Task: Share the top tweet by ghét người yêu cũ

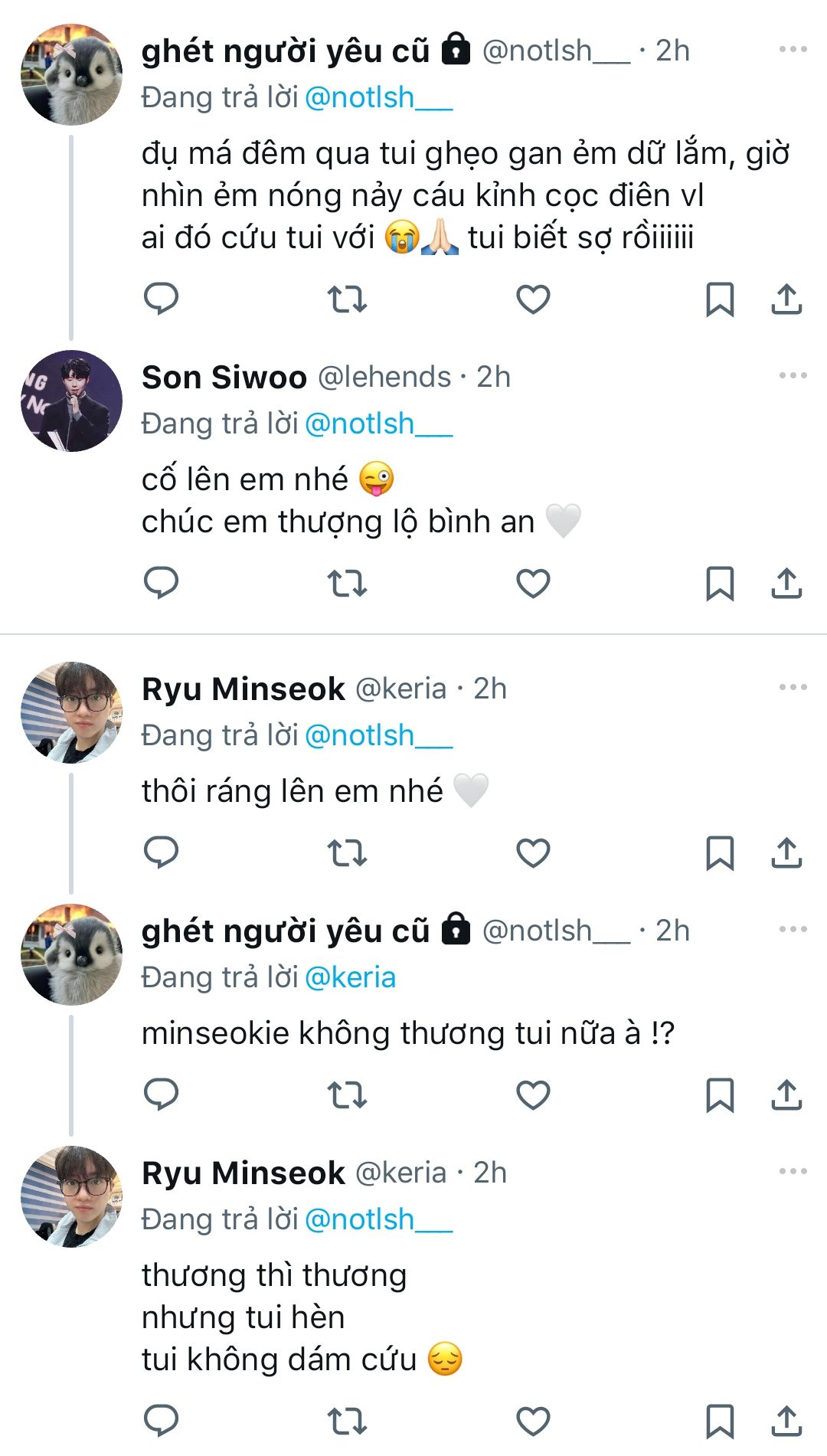Action: [x=786, y=299]
